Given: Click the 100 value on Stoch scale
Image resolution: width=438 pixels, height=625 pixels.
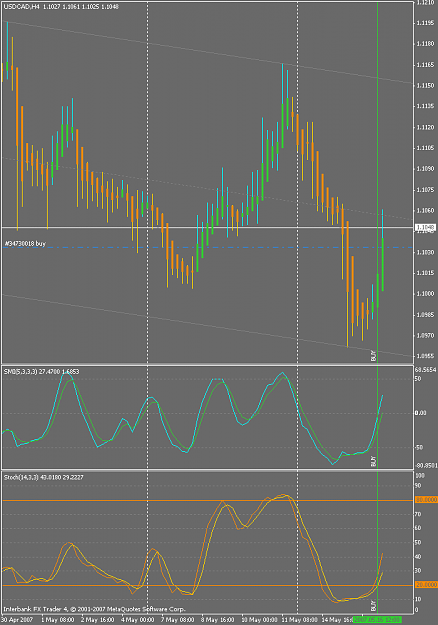Looking at the screenshot, I should tap(420, 476).
